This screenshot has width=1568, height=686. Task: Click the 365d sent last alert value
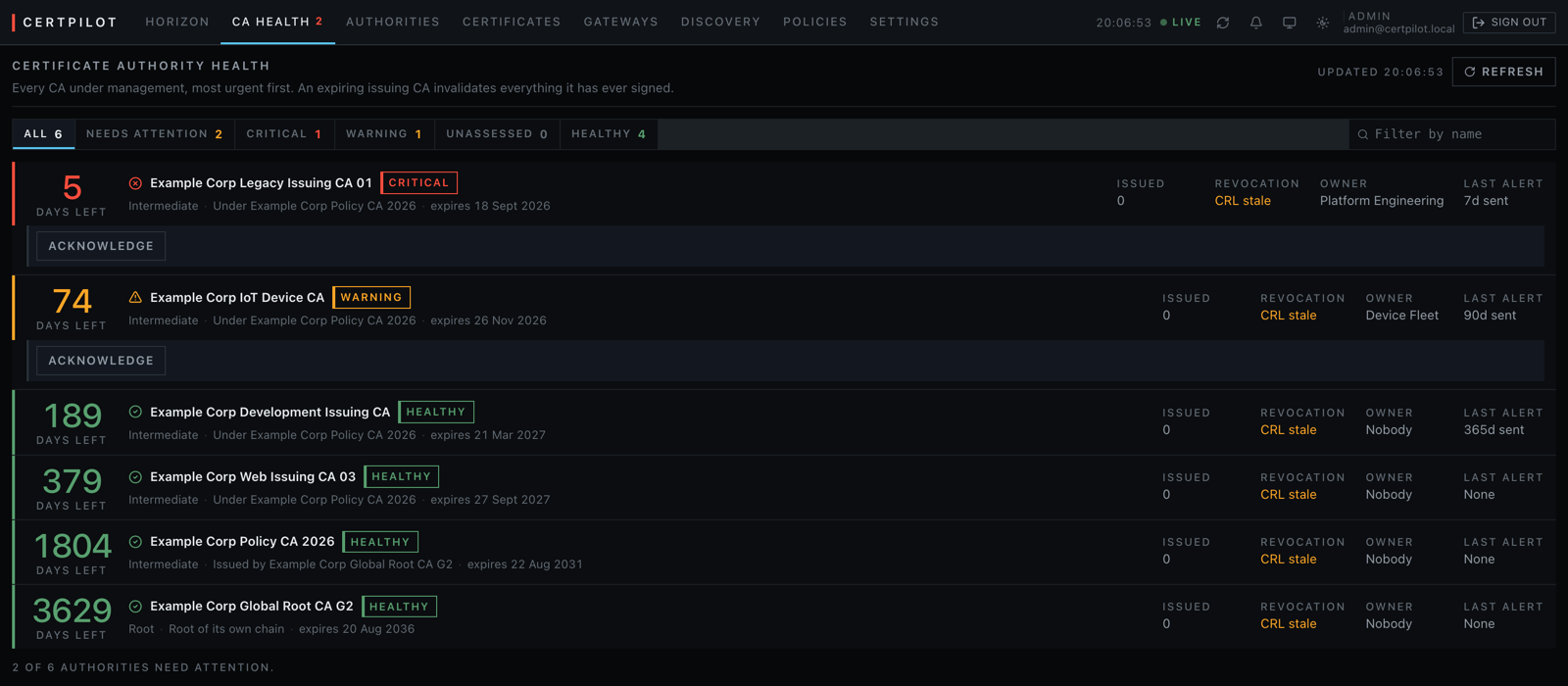(x=1494, y=430)
